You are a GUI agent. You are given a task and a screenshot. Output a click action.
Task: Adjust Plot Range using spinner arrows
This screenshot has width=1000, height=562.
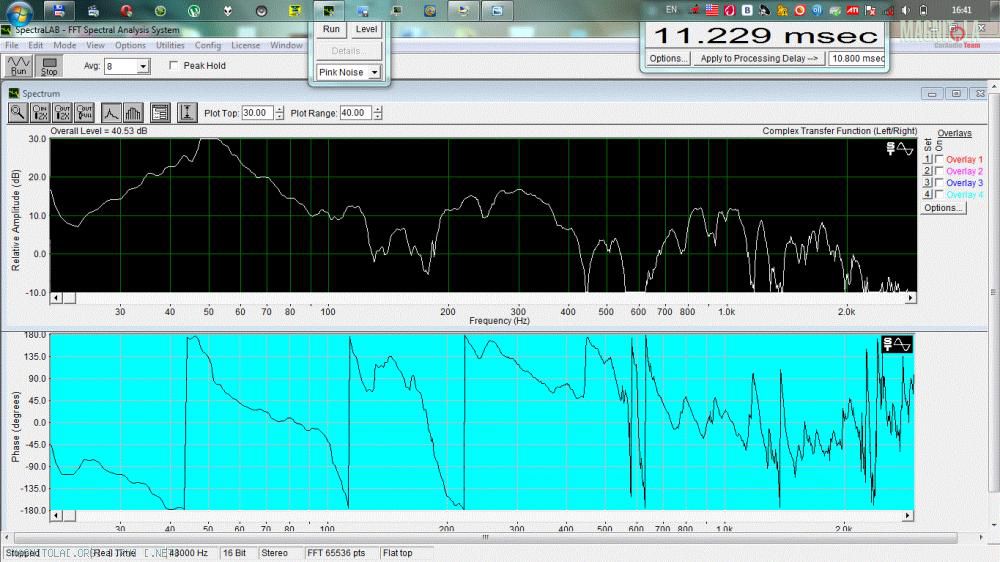point(378,113)
